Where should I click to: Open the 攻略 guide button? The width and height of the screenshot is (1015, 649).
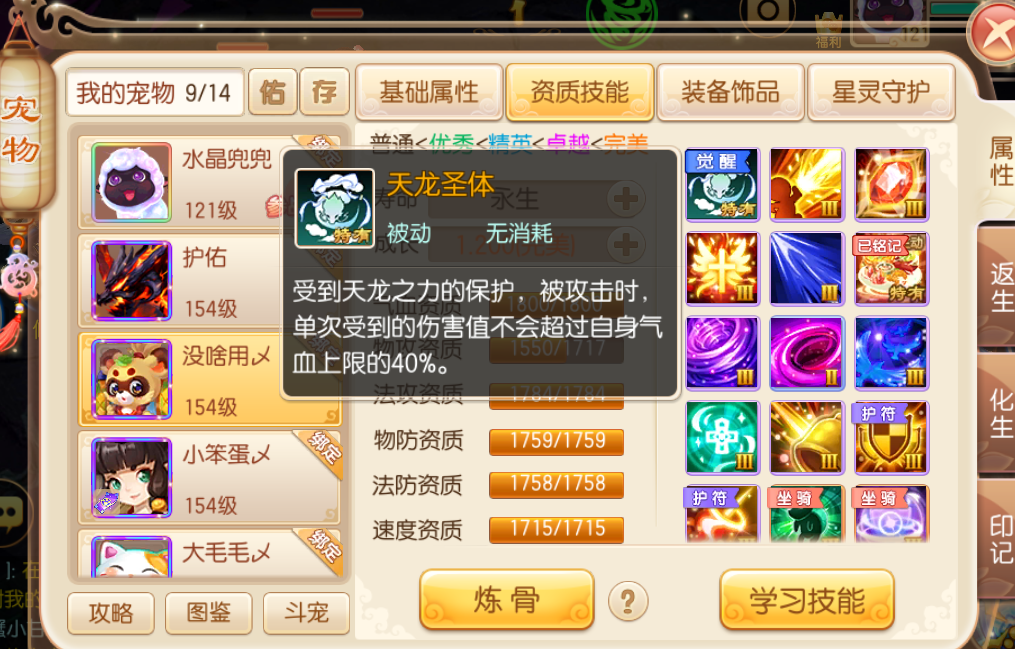pos(111,612)
